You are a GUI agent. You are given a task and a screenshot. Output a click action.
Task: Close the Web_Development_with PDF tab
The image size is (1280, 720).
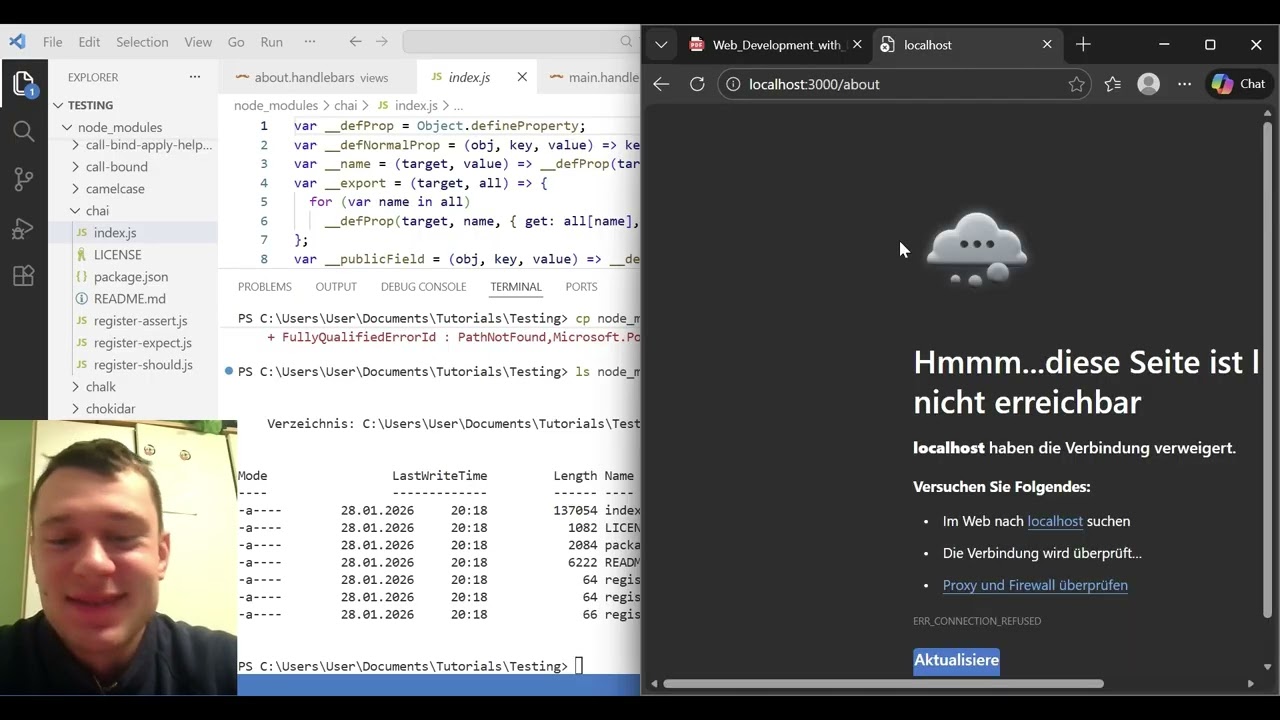(857, 45)
